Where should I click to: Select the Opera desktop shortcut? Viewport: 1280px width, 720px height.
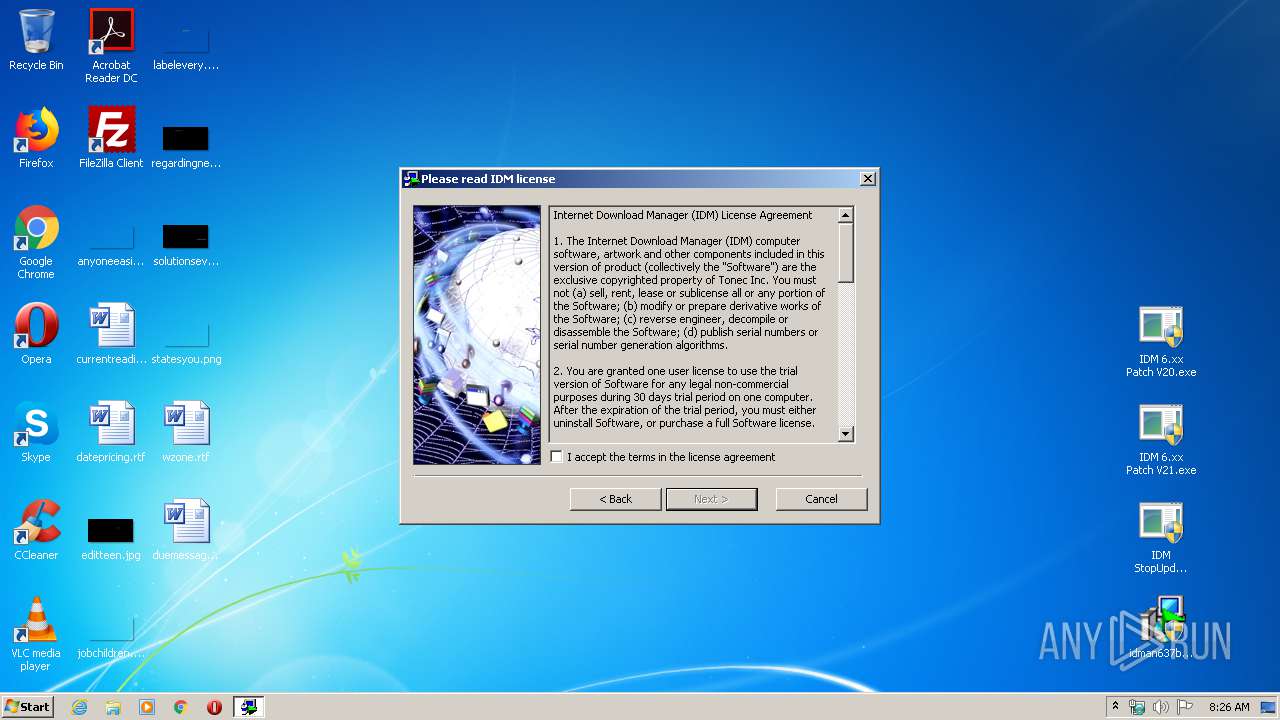36,334
